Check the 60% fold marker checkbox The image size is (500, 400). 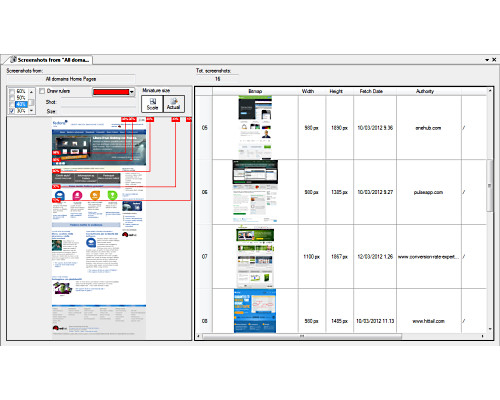click(x=12, y=91)
